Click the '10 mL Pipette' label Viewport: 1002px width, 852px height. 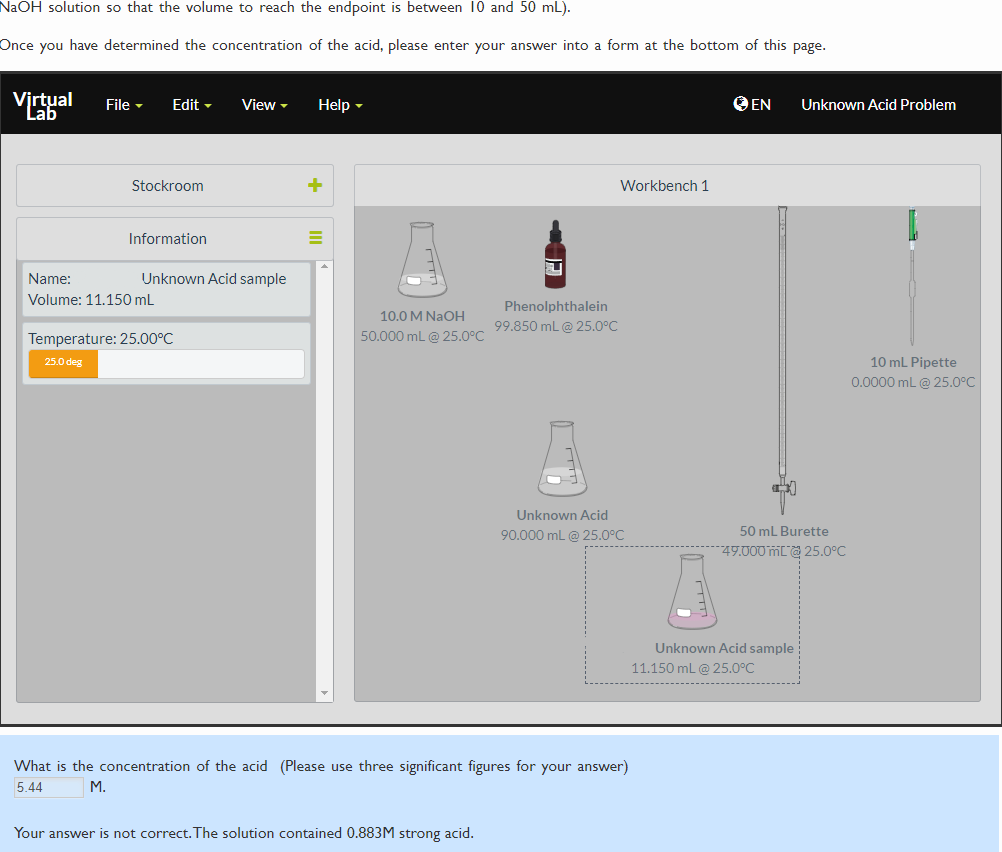[x=913, y=362]
